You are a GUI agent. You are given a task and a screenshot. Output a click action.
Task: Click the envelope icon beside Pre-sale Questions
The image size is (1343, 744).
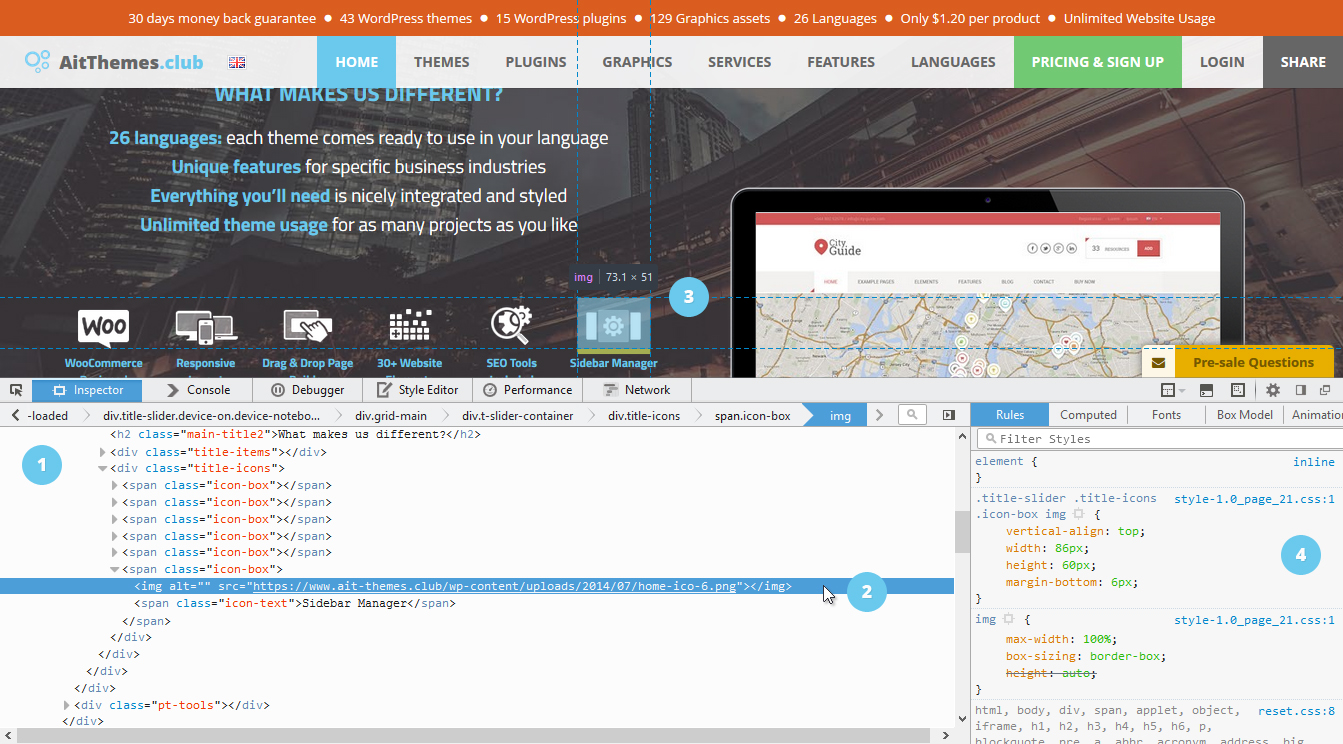[x=1159, y=363]
